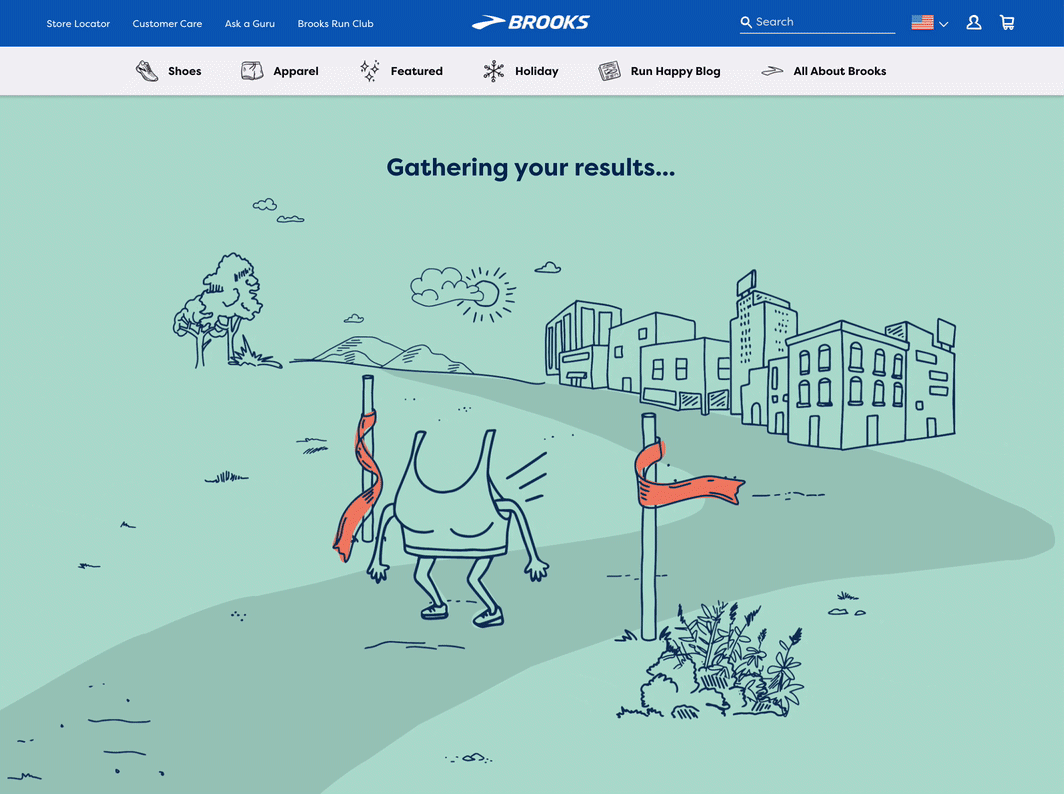Open the Store Locator link
Viewport: 1064px width, 794px height.
pos(78,24)
